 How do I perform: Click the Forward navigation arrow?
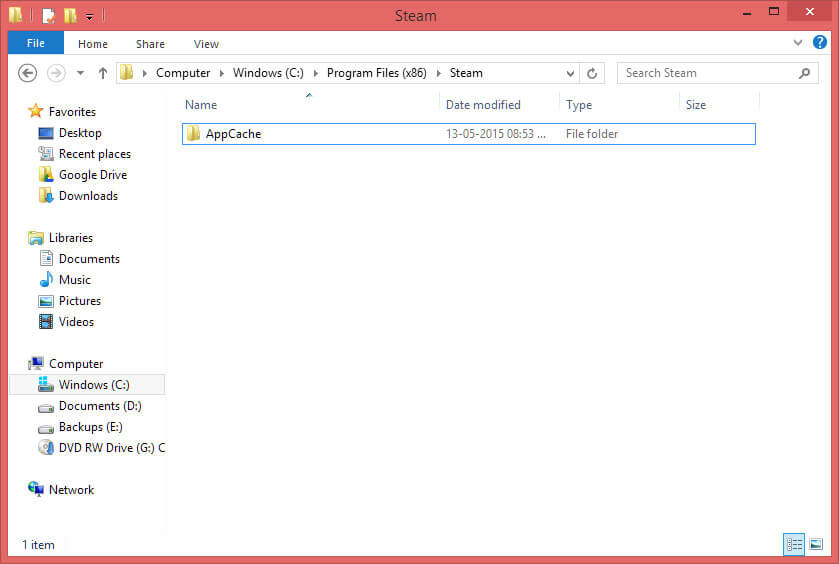(x=56, y=73)
